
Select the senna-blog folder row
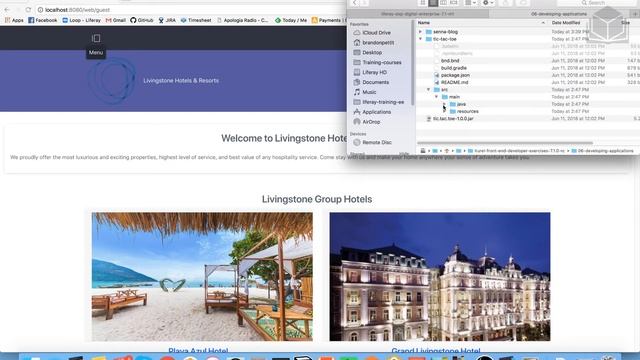[528, 32]
